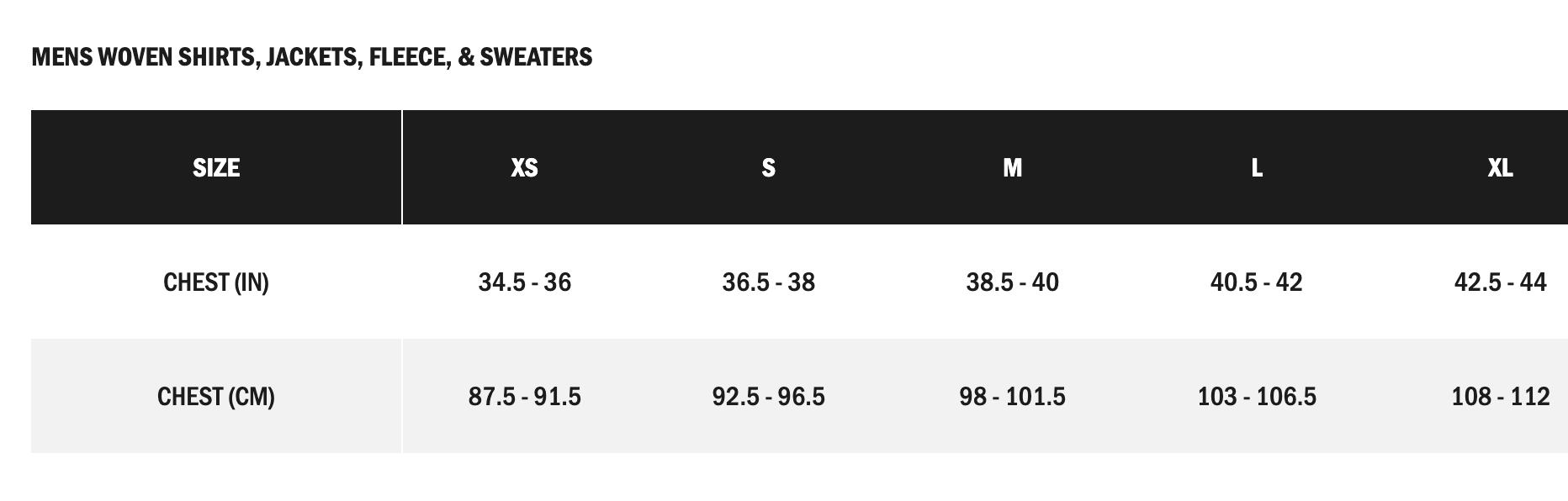Click the 108 - 112 cm cell

[x=1500, y=397]
